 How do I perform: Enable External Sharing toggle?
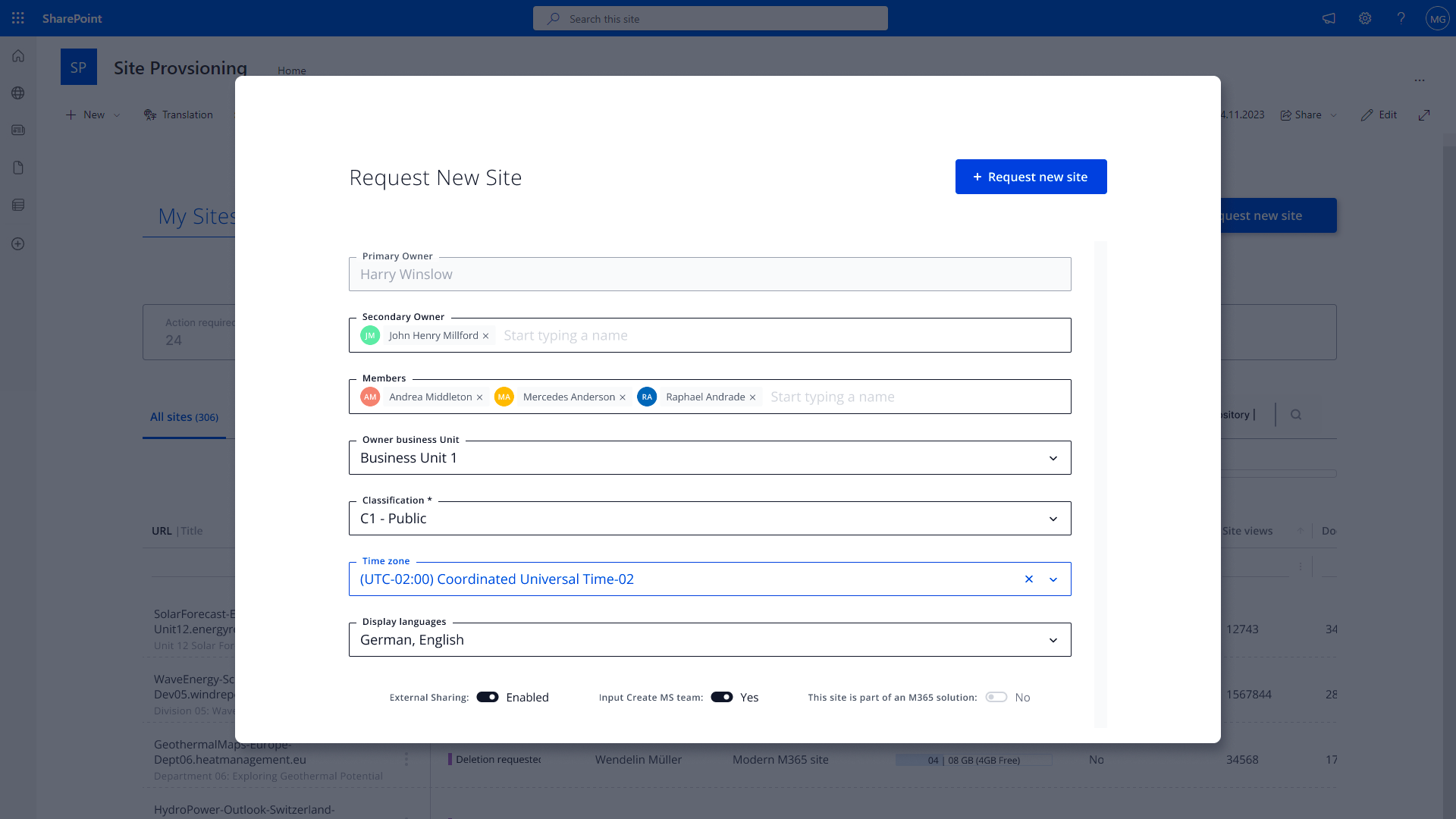click(x=488, y=697)
